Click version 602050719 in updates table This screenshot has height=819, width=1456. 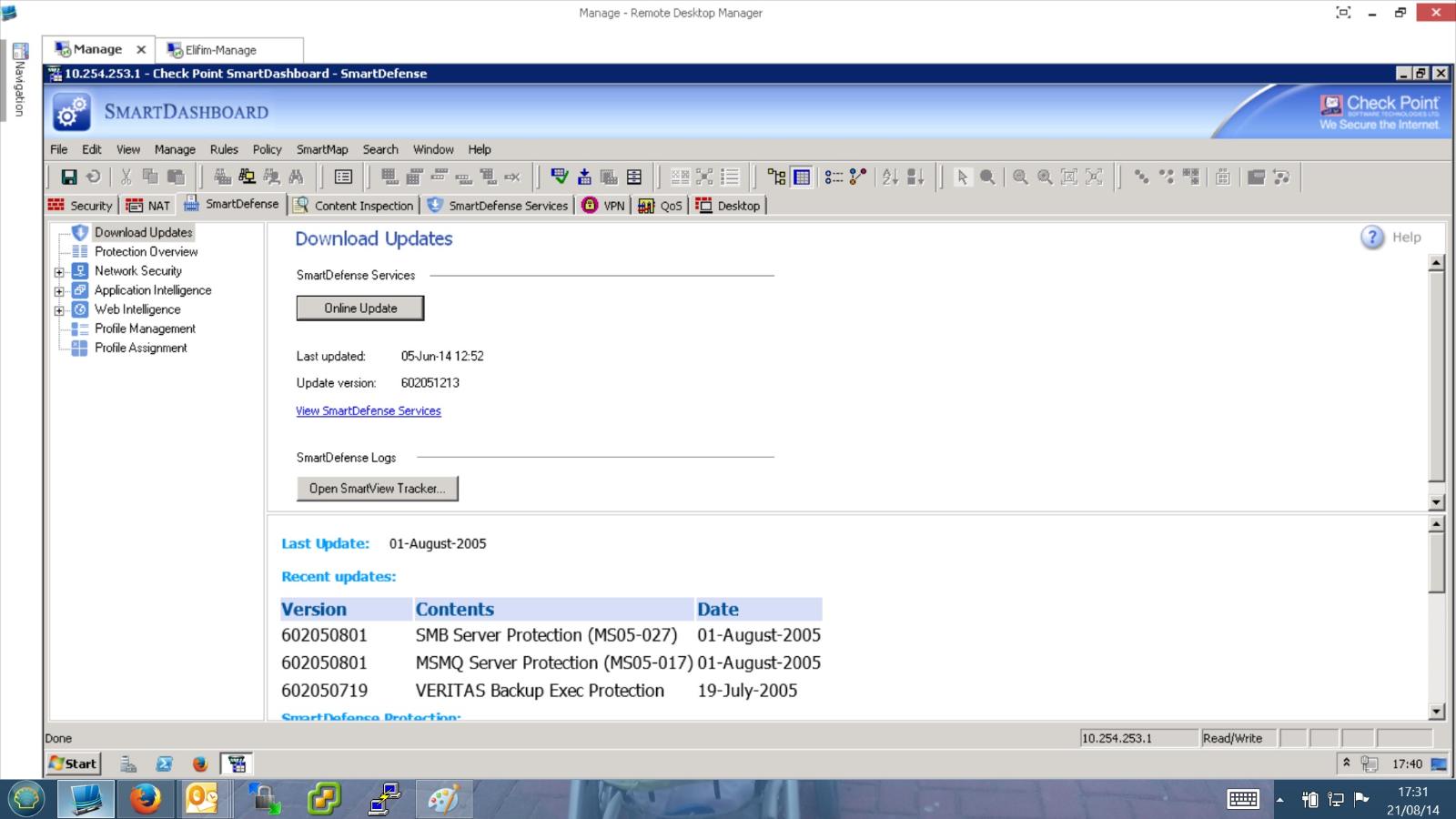click(324, 691)
